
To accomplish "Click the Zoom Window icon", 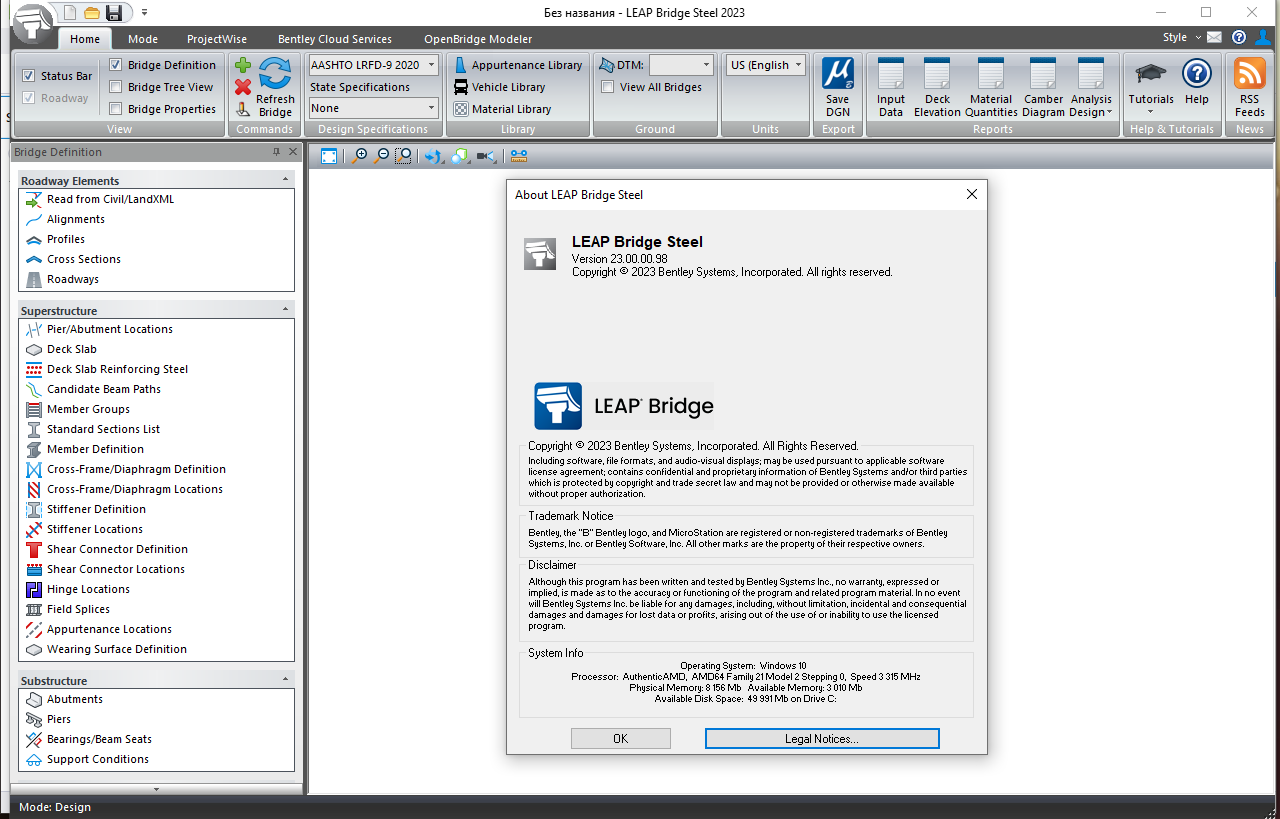I will click(403, 156).
